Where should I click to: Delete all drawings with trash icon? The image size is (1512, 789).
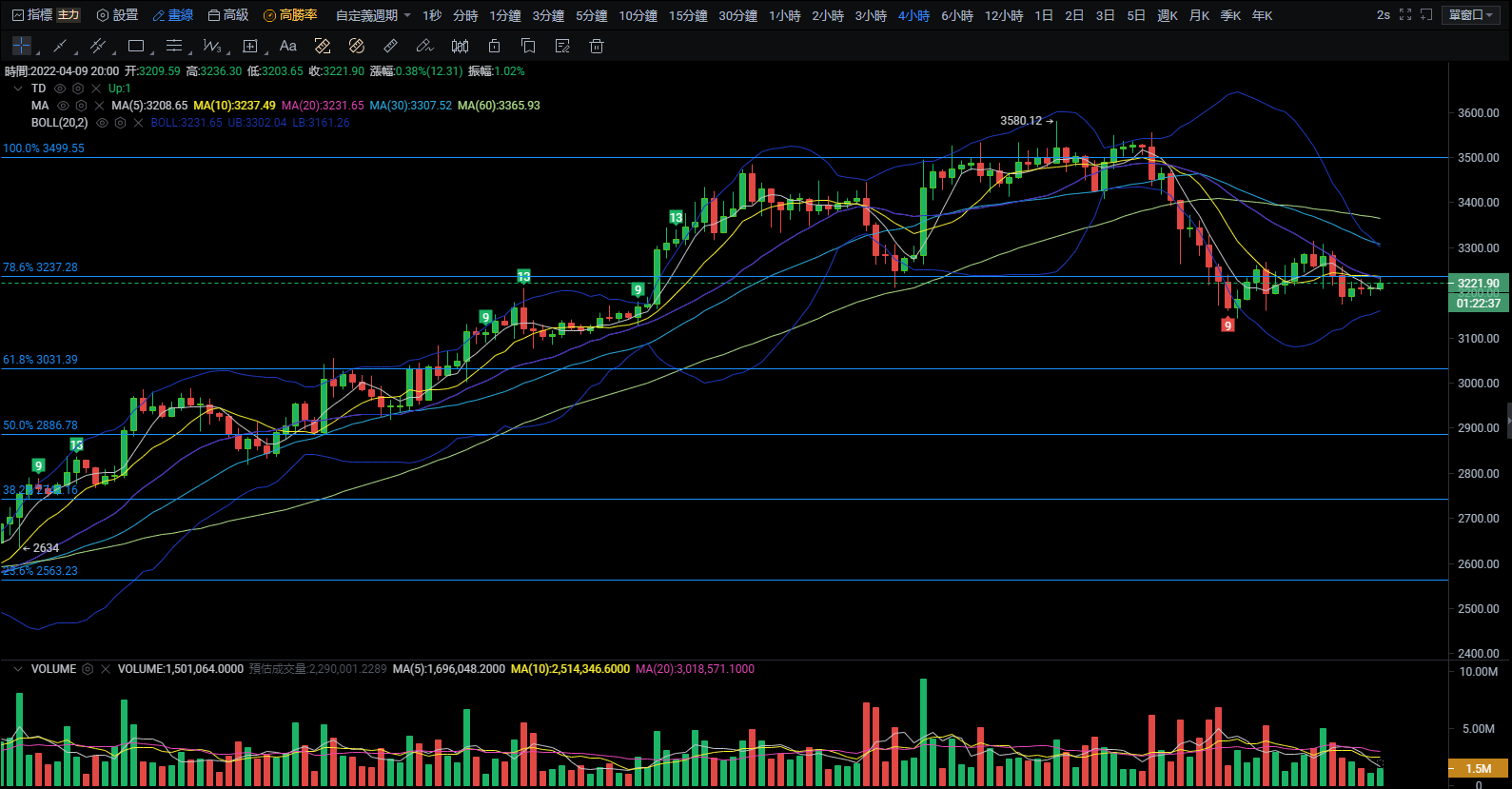pos(597,46)
